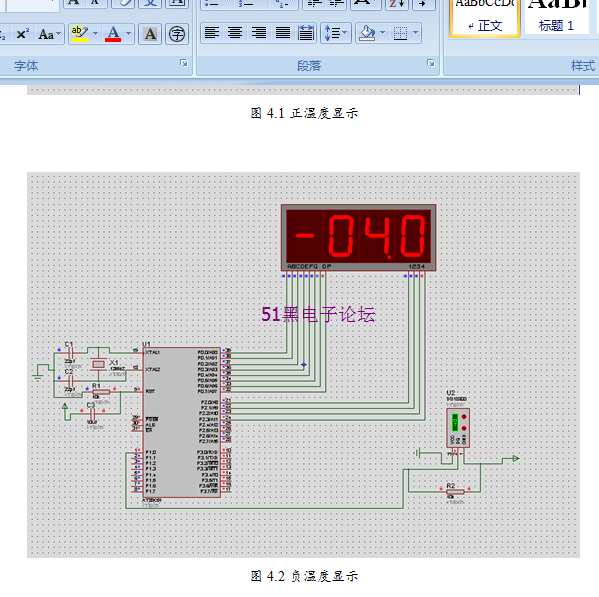
Task: Apply superscript formatting
Action: 23,34
